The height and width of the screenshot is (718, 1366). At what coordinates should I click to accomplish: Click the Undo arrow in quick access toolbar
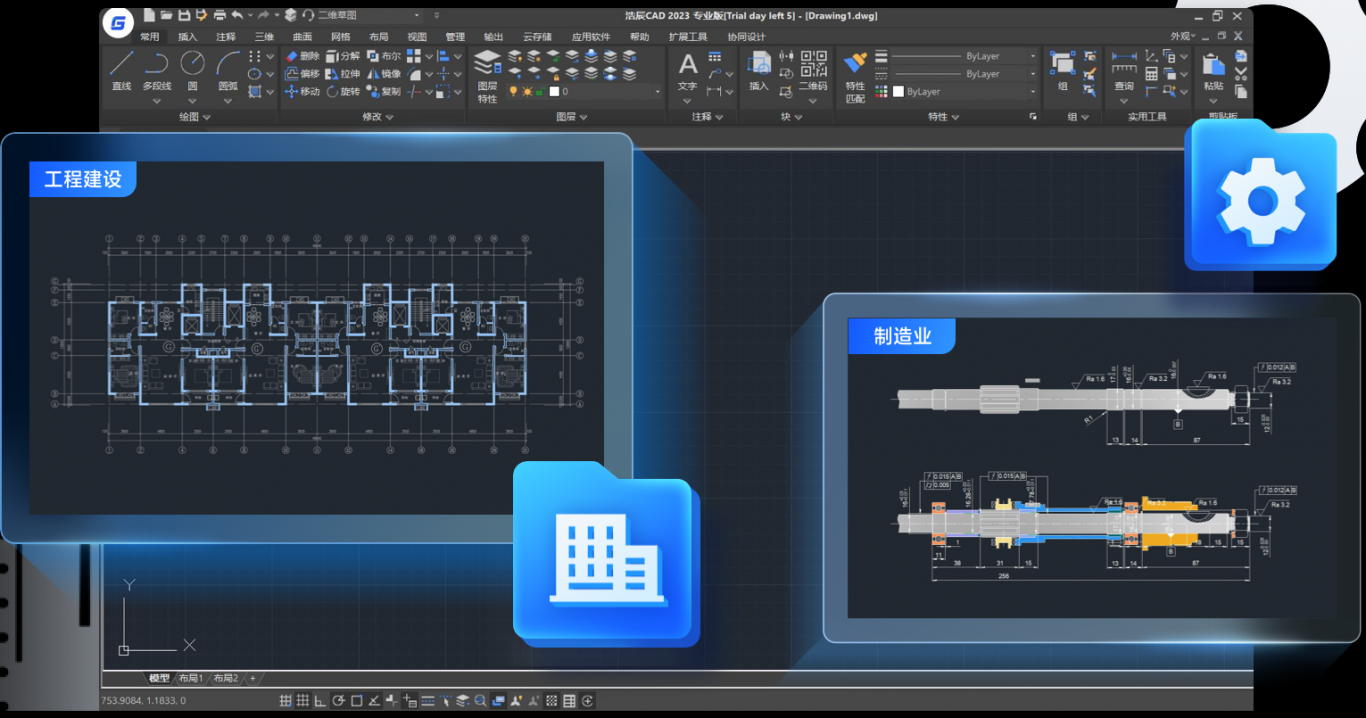click(x=237, y=15)
